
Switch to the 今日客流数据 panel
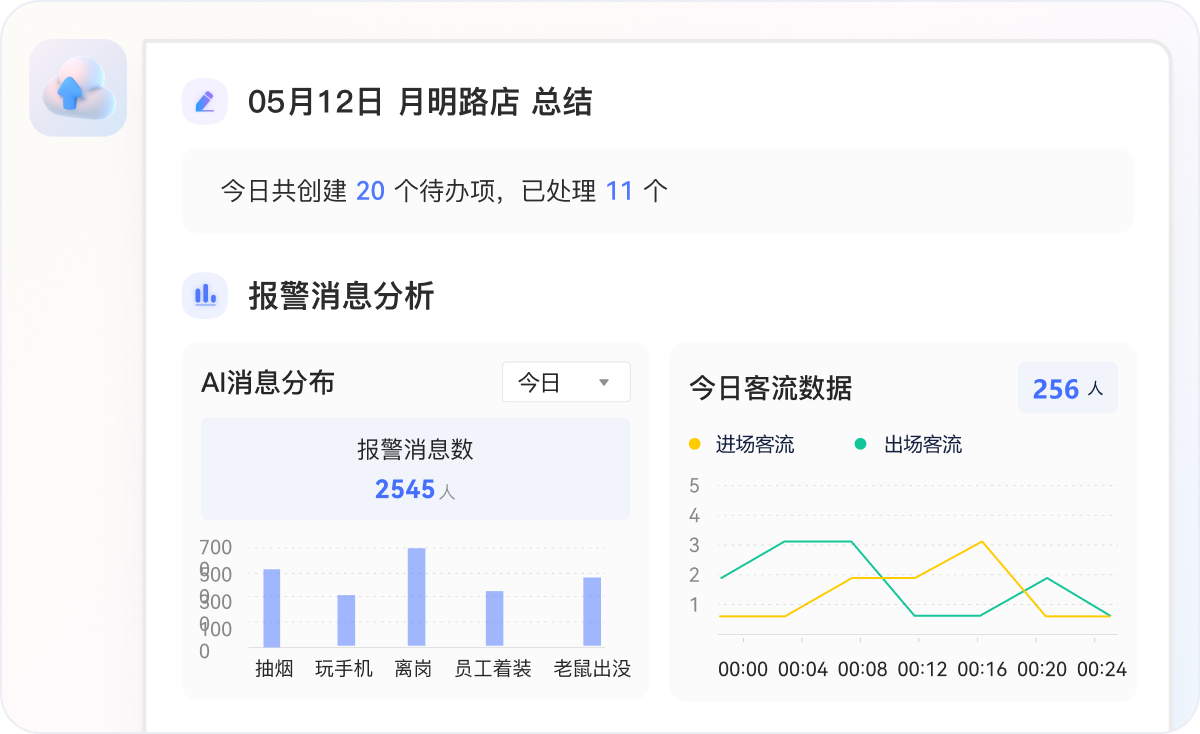pos(770,389)
